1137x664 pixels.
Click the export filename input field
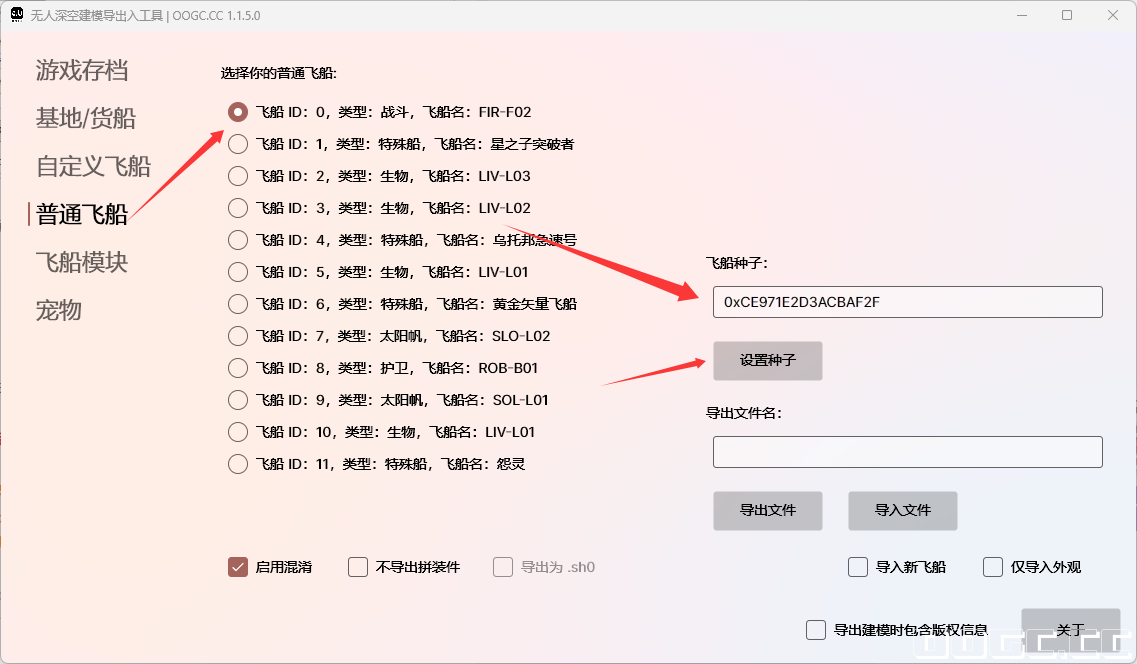tap(907, 452)
